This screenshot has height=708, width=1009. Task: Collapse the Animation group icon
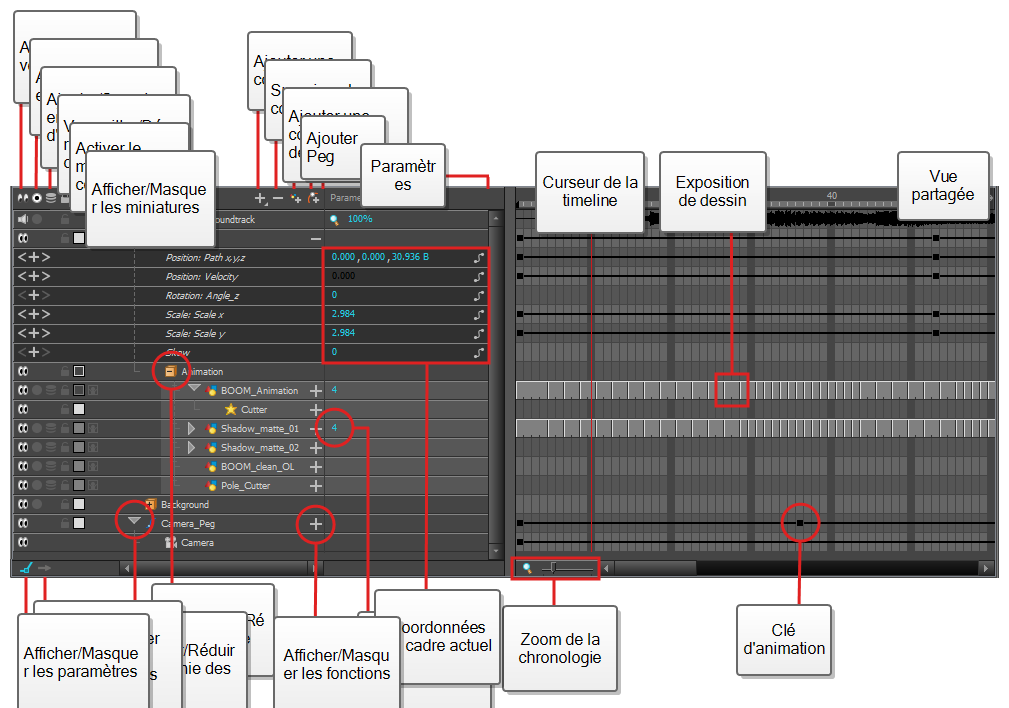pyautogui.click(x=171, y=371)
